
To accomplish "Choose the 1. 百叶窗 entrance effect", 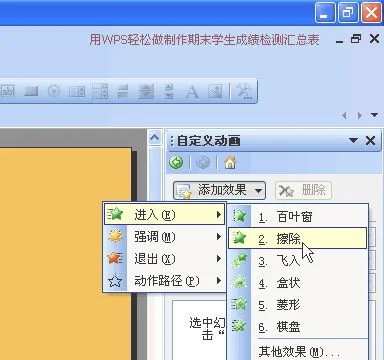I will point(298,217).
